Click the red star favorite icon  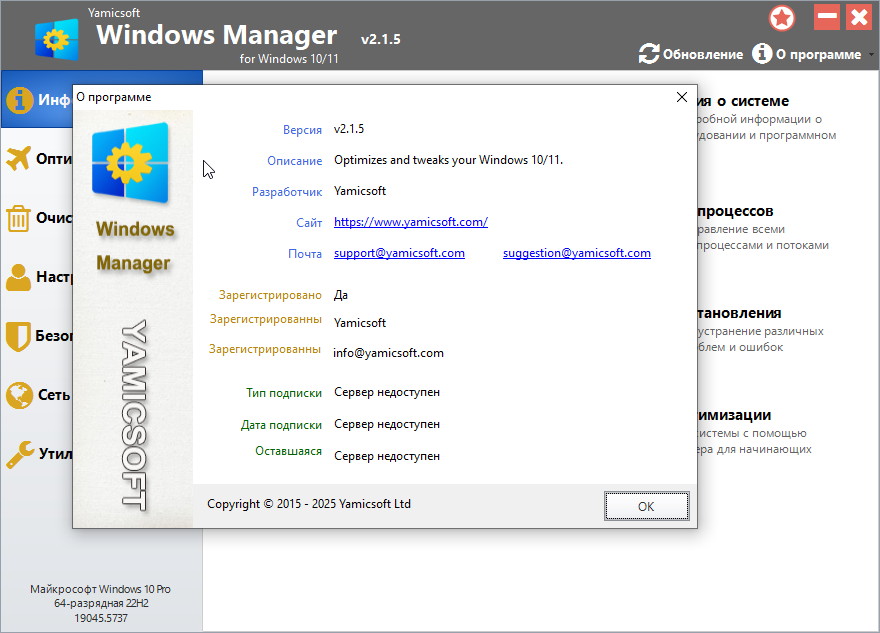point(782,18)
